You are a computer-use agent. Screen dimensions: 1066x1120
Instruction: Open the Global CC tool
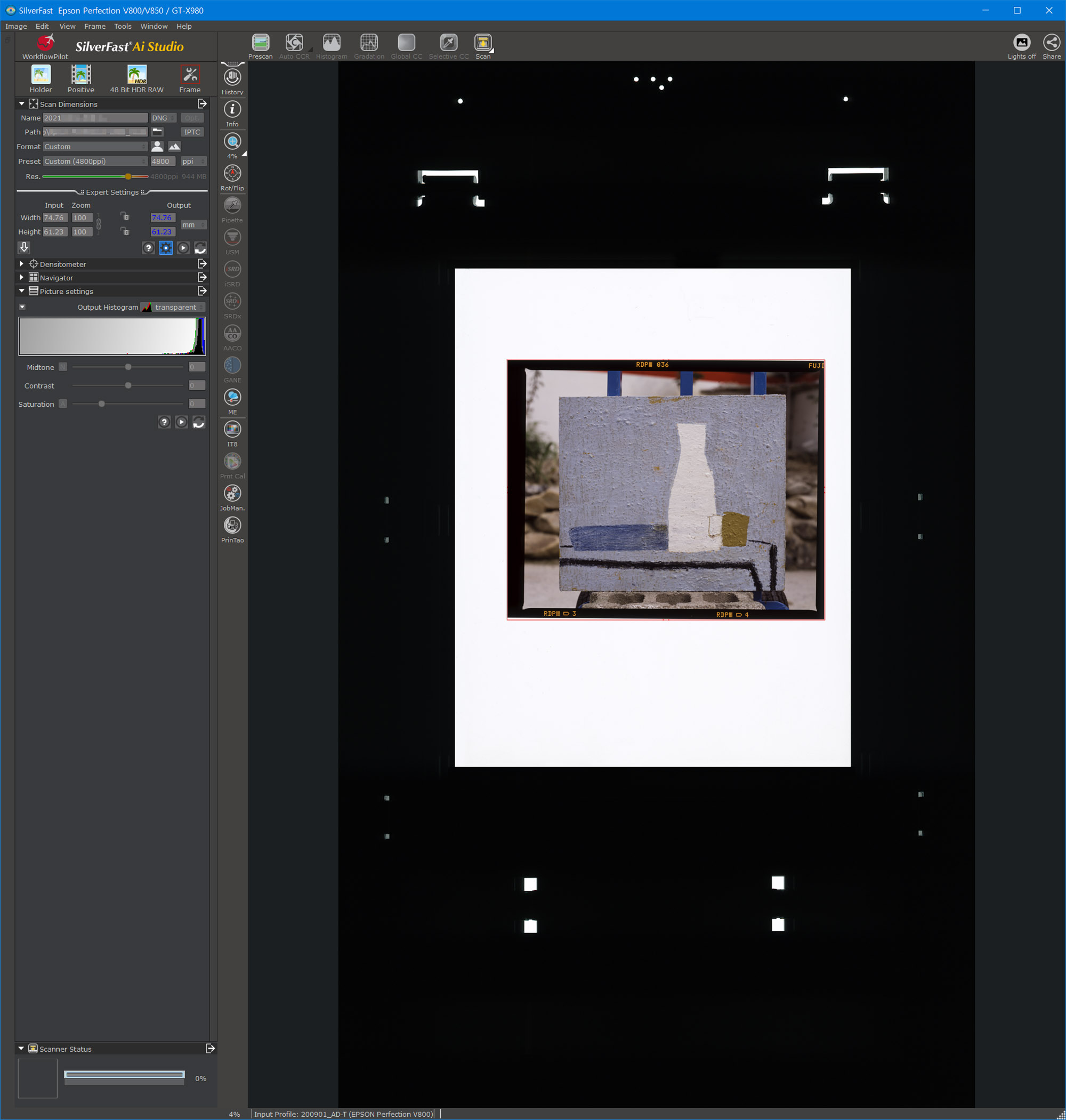pos(406,46)
